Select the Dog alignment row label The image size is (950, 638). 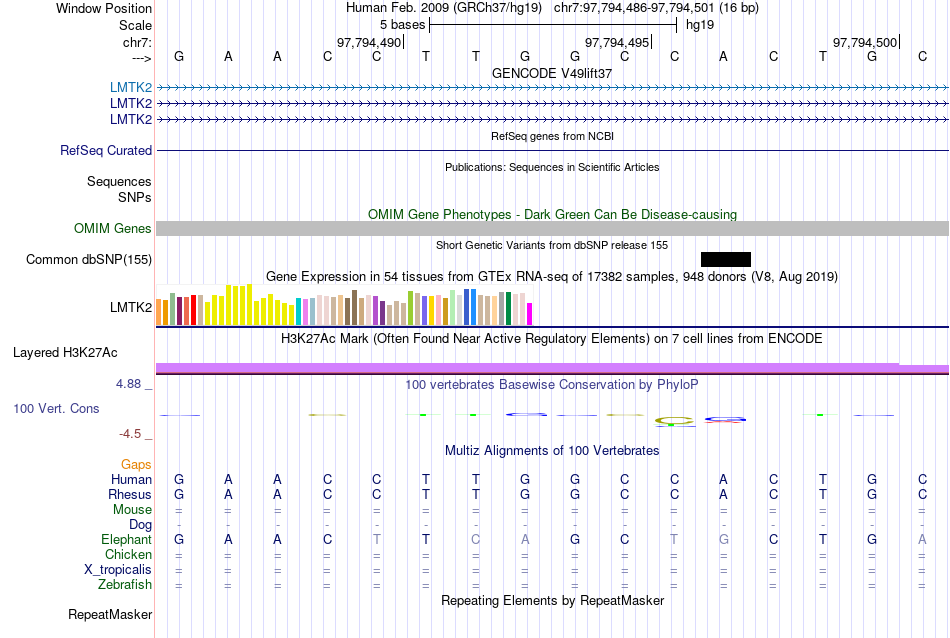[x=140, y=525]
